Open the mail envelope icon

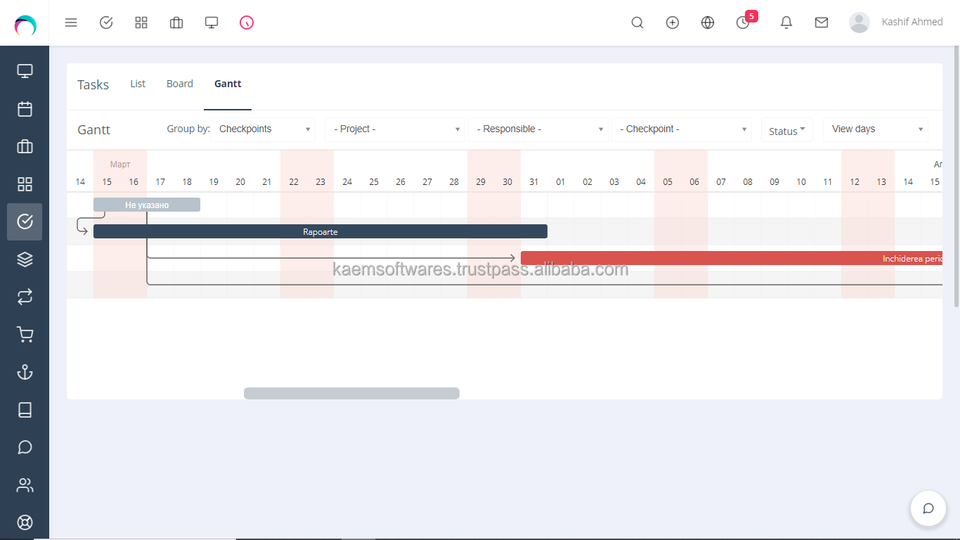point(822,23)
